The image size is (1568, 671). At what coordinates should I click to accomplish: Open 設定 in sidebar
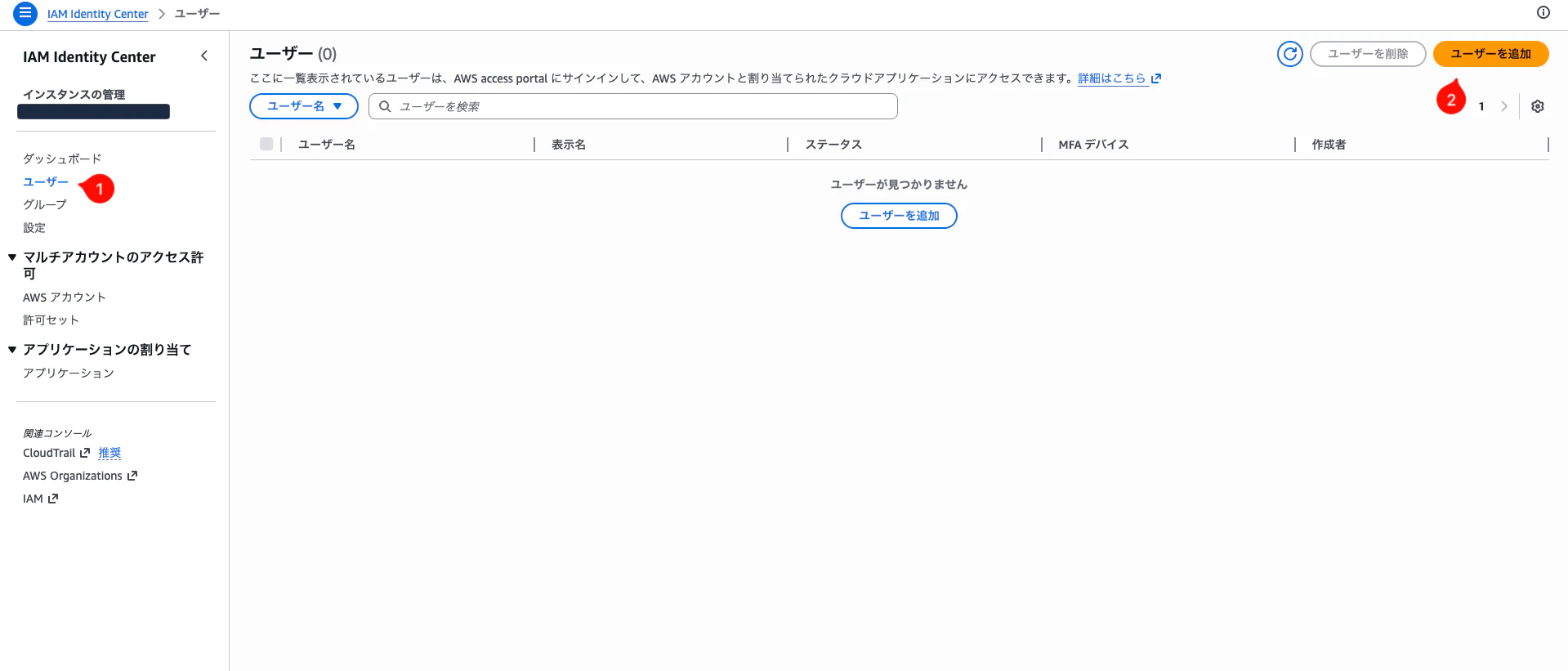pos(34,227)
